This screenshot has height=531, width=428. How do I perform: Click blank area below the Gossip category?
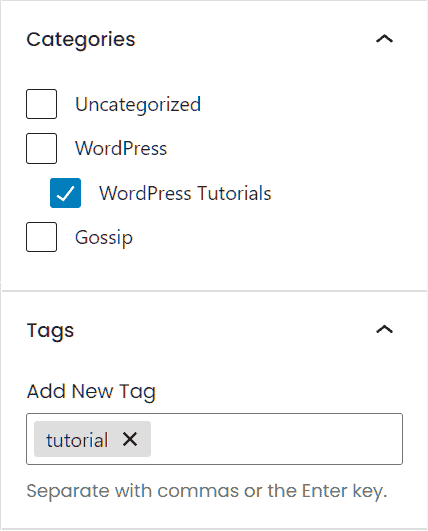pyautogui.click(x=214, y=271)
